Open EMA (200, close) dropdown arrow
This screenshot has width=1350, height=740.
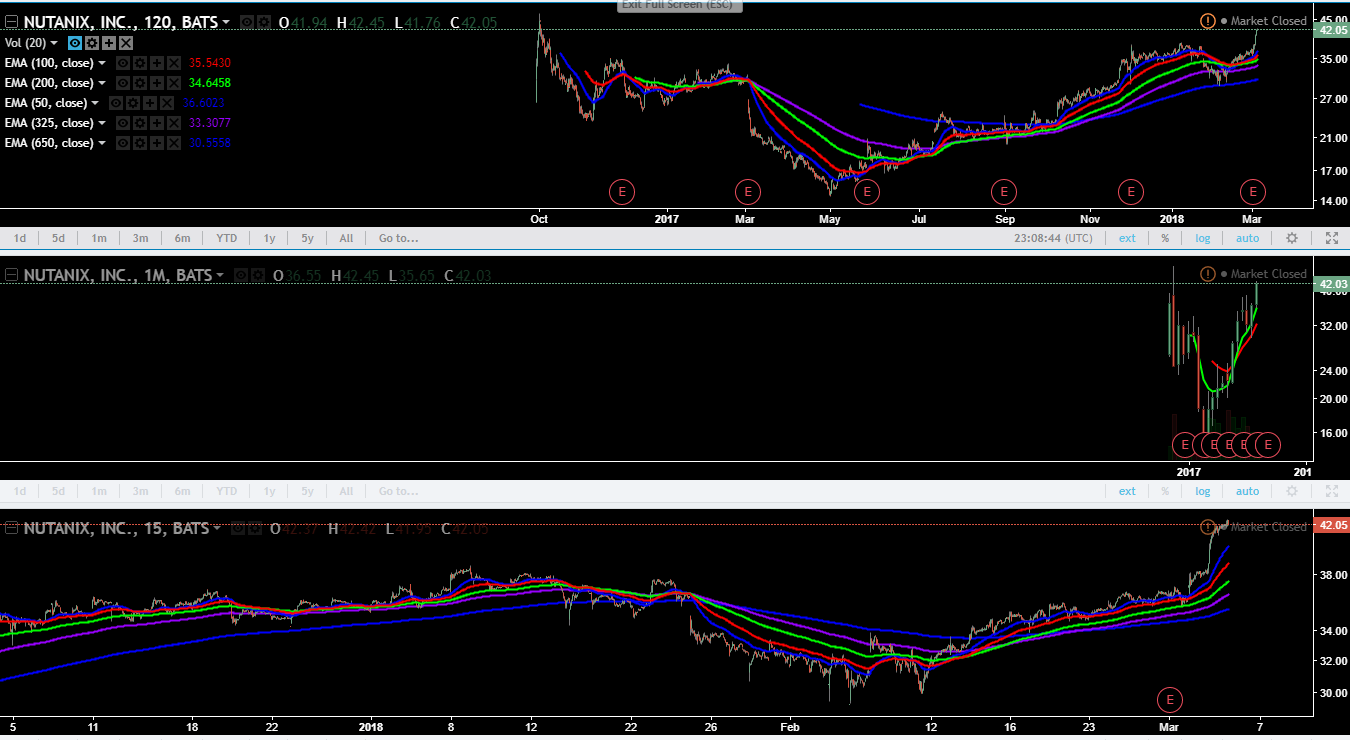[102, 83]
